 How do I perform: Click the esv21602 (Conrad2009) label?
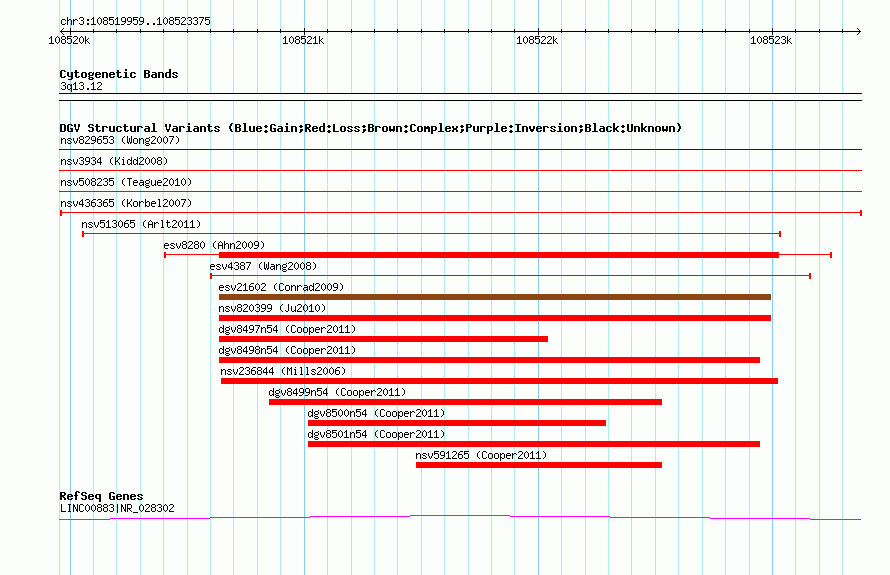coord(281,287)
